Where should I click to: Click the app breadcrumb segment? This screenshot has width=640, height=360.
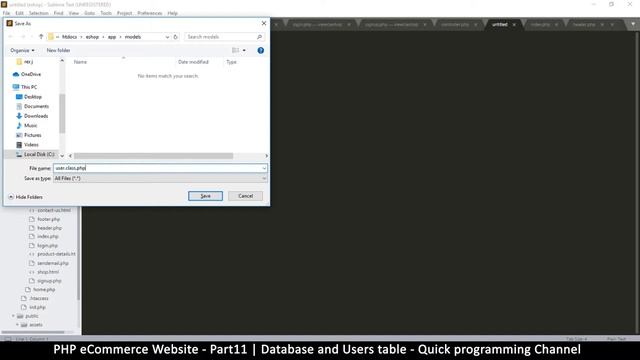112,37
